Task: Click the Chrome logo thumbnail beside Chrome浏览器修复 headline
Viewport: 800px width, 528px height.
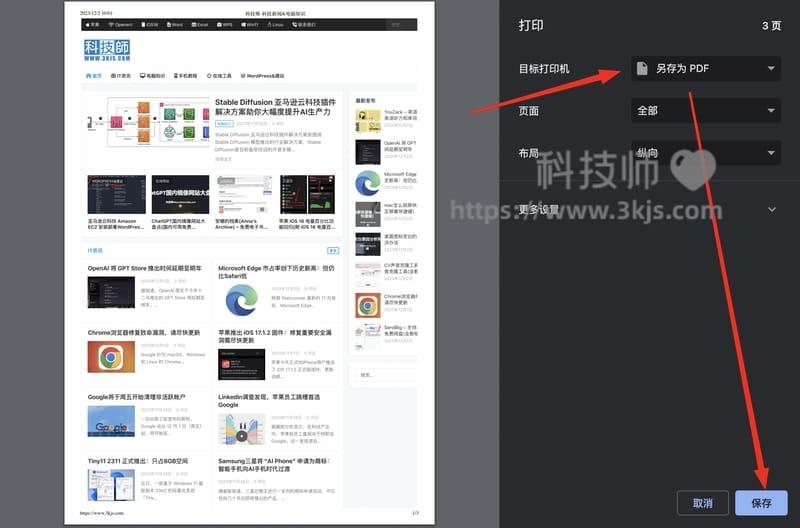Action: [x=111, y=357]
